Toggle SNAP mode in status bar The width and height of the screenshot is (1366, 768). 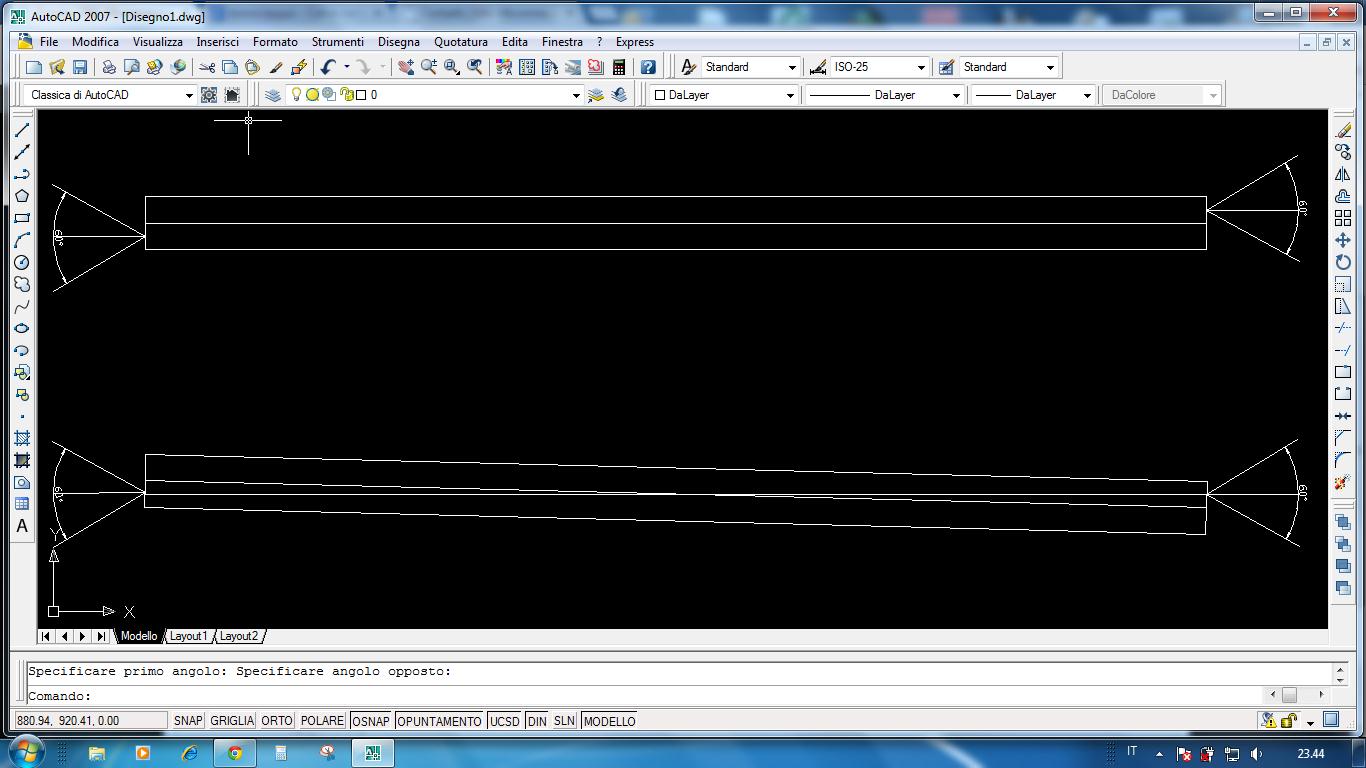(x=187, y=721)
